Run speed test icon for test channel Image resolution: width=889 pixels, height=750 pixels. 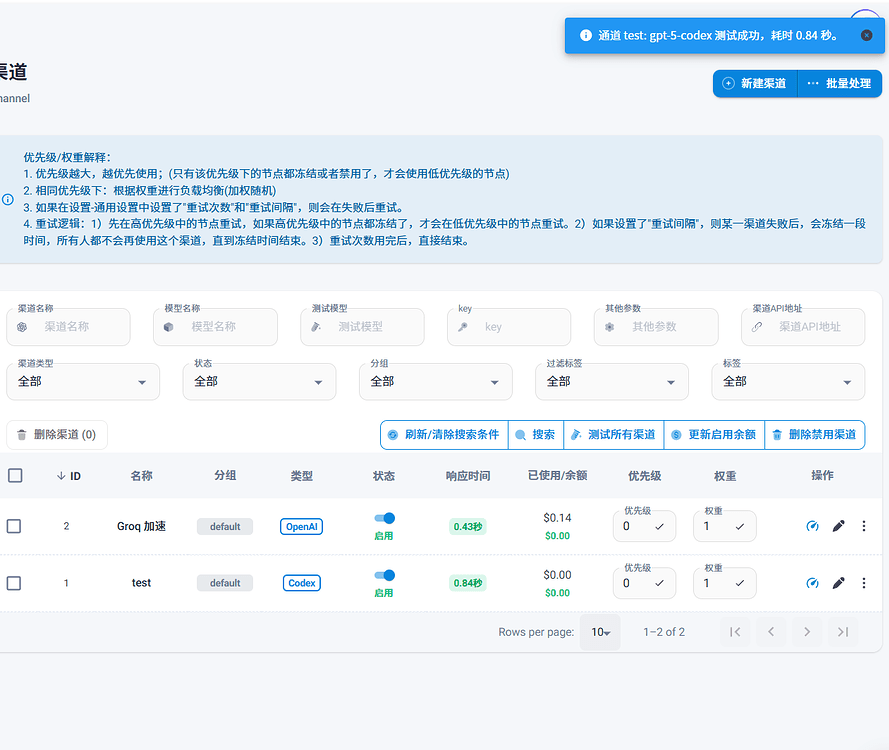click(812, 583)
